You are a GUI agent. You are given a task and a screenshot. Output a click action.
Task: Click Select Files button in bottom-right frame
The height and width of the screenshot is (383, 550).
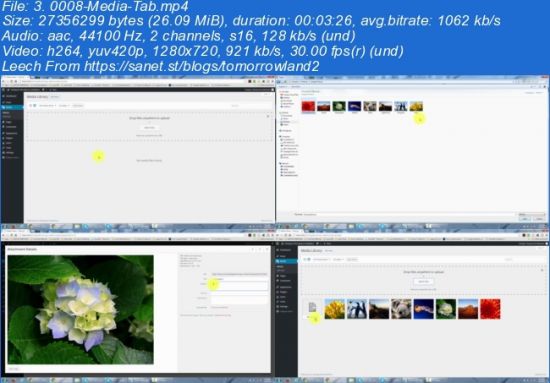tap(423, 282)
